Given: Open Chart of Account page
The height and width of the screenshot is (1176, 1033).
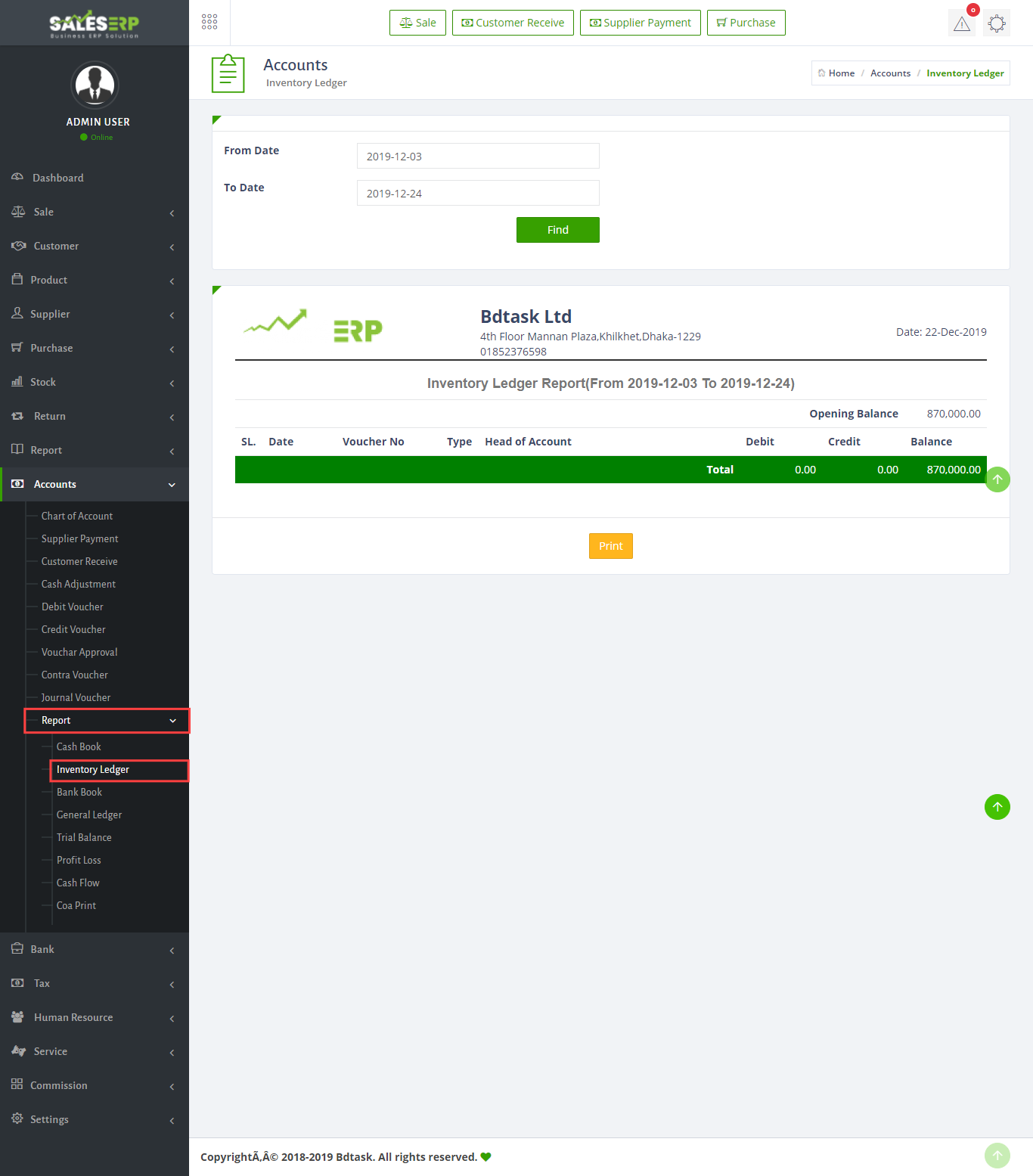Looking at the screenshot, I should pyautogui.click(x=77, y=516).
